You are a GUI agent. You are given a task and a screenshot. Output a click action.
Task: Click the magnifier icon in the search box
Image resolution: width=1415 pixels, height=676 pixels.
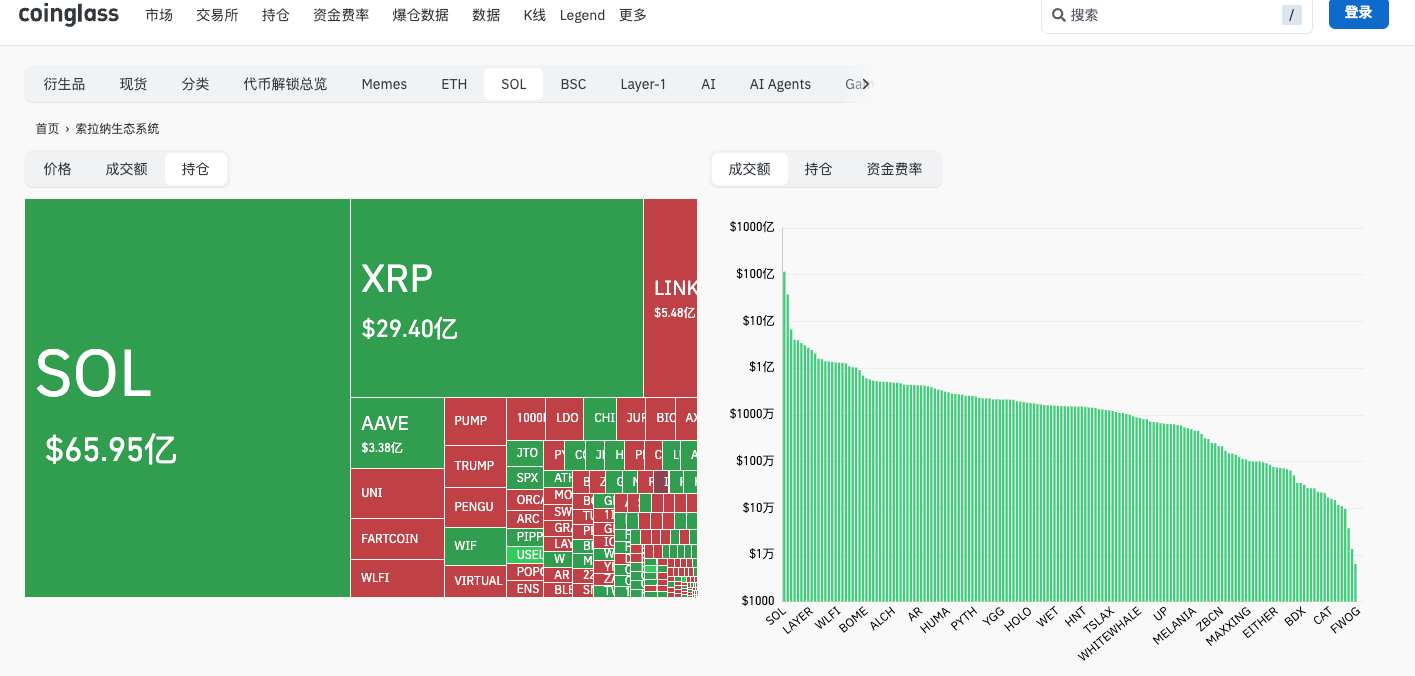coord(1058,15)
